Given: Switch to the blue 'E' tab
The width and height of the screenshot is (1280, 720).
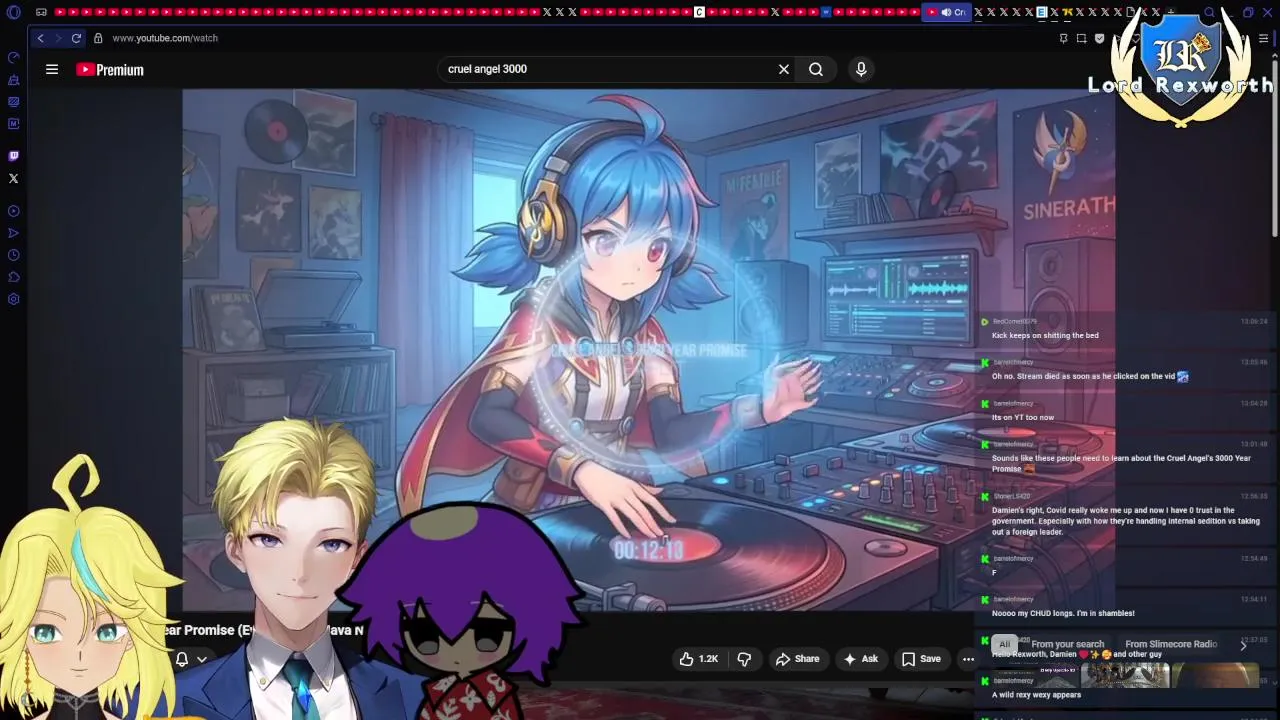Looking at the screenshot, I should [x=1042, y=12].
